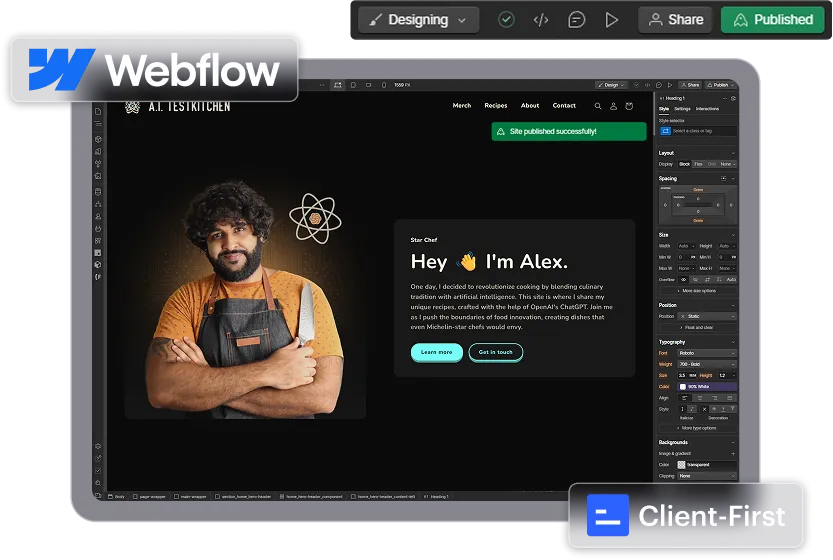
Task: Toggle italic style in Typography
Action: coord(692,409)
